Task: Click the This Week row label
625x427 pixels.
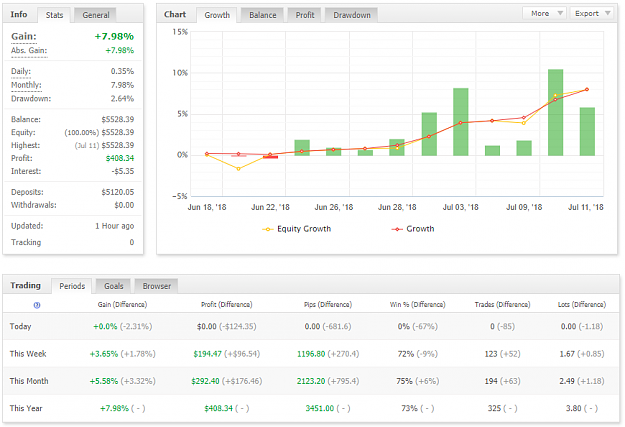Action: (x=28, y=354)
